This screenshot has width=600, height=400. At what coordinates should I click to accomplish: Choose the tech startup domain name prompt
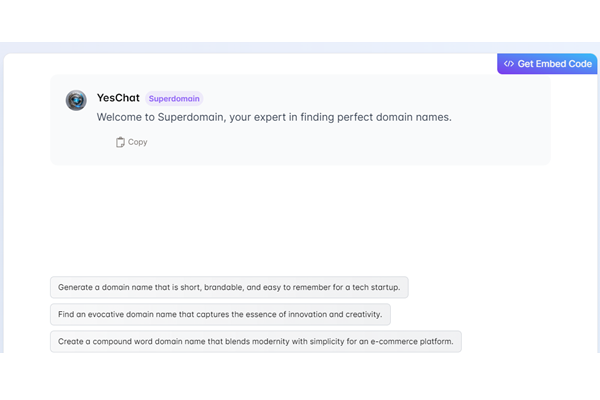pos(229,287)
